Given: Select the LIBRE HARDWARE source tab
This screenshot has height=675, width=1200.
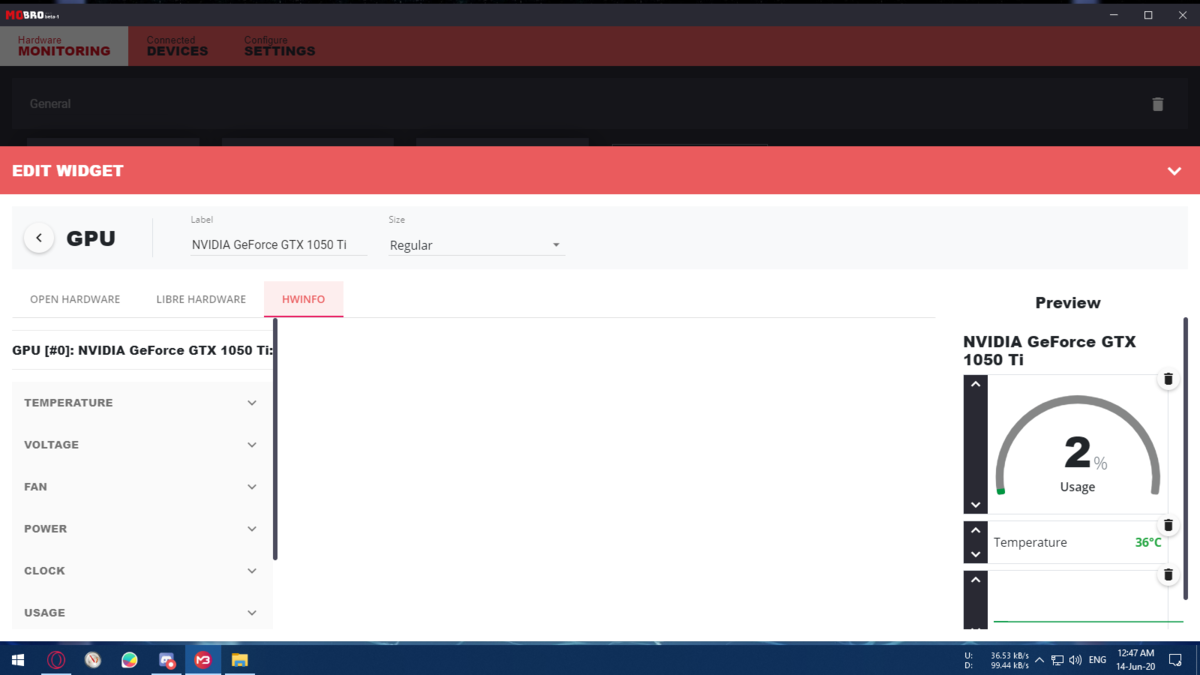Looking at the screenshot, I should (x=201, y=299).
